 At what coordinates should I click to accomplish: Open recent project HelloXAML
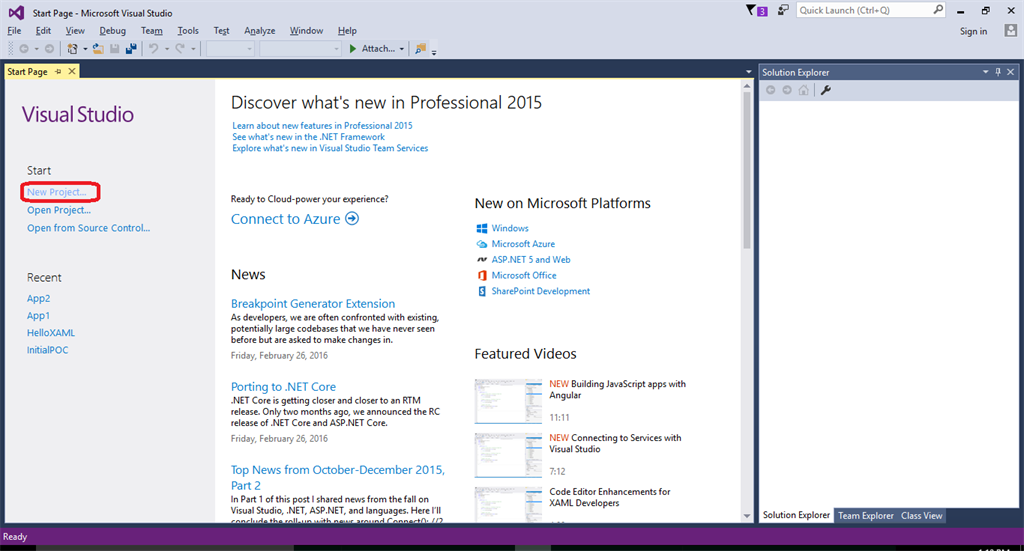[51, 333]
